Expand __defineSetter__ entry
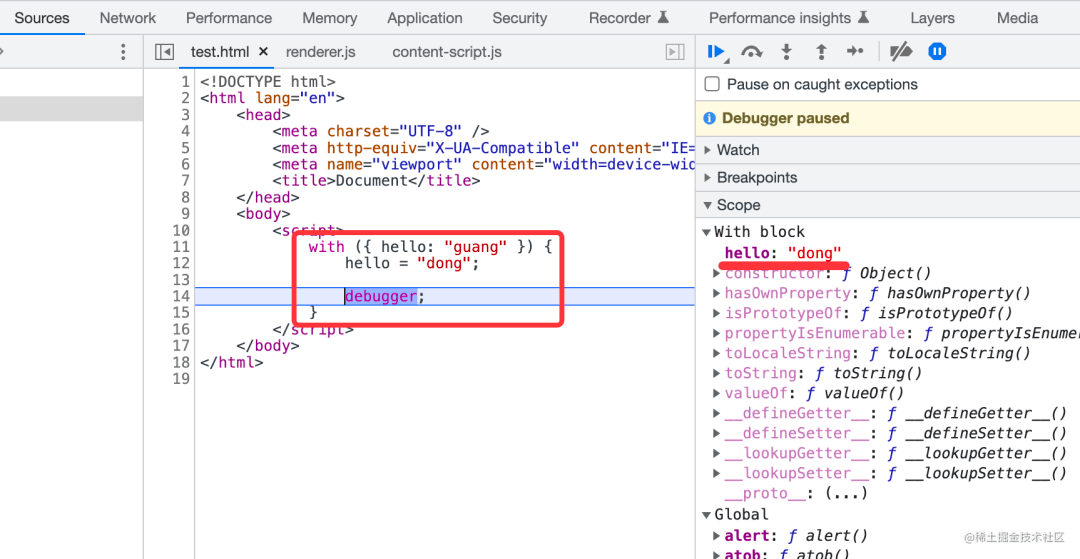This screenshot has height=559, width=1080. (717, 433)
